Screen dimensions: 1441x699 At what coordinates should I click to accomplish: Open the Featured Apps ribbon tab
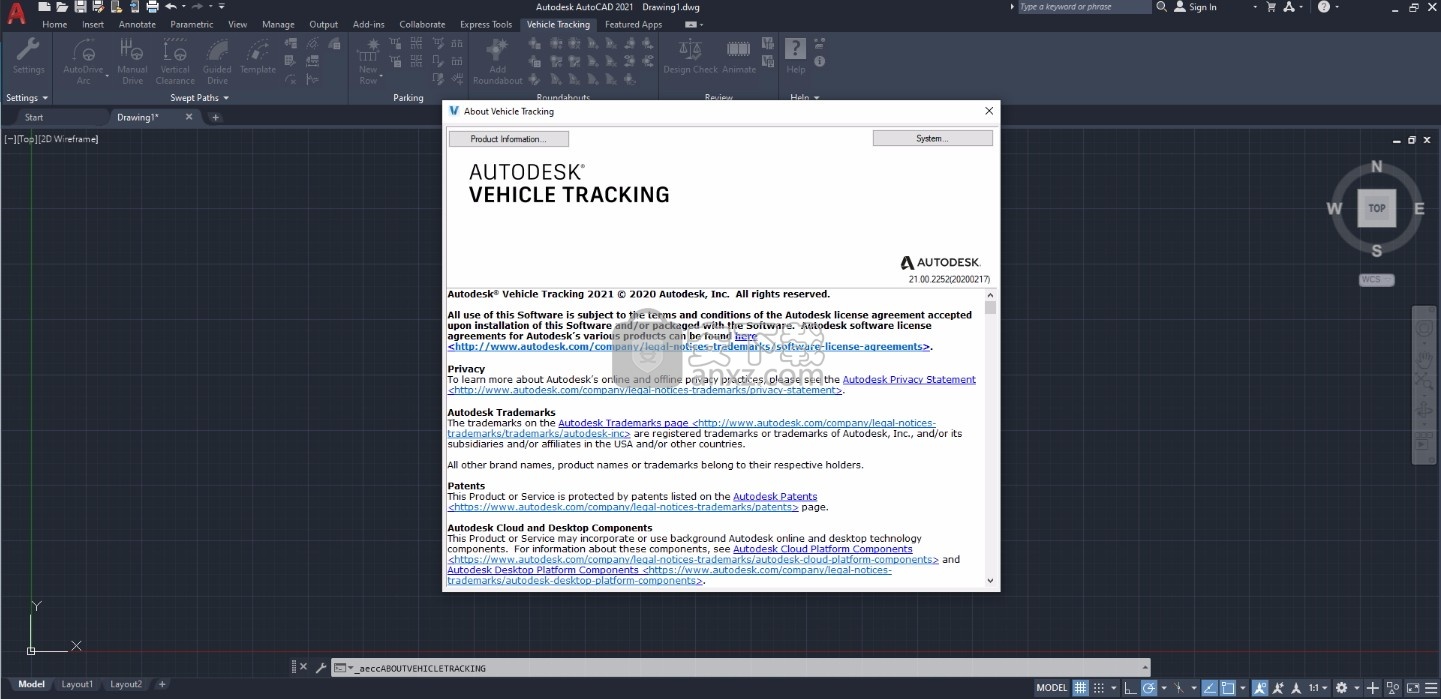click(633, 24)
